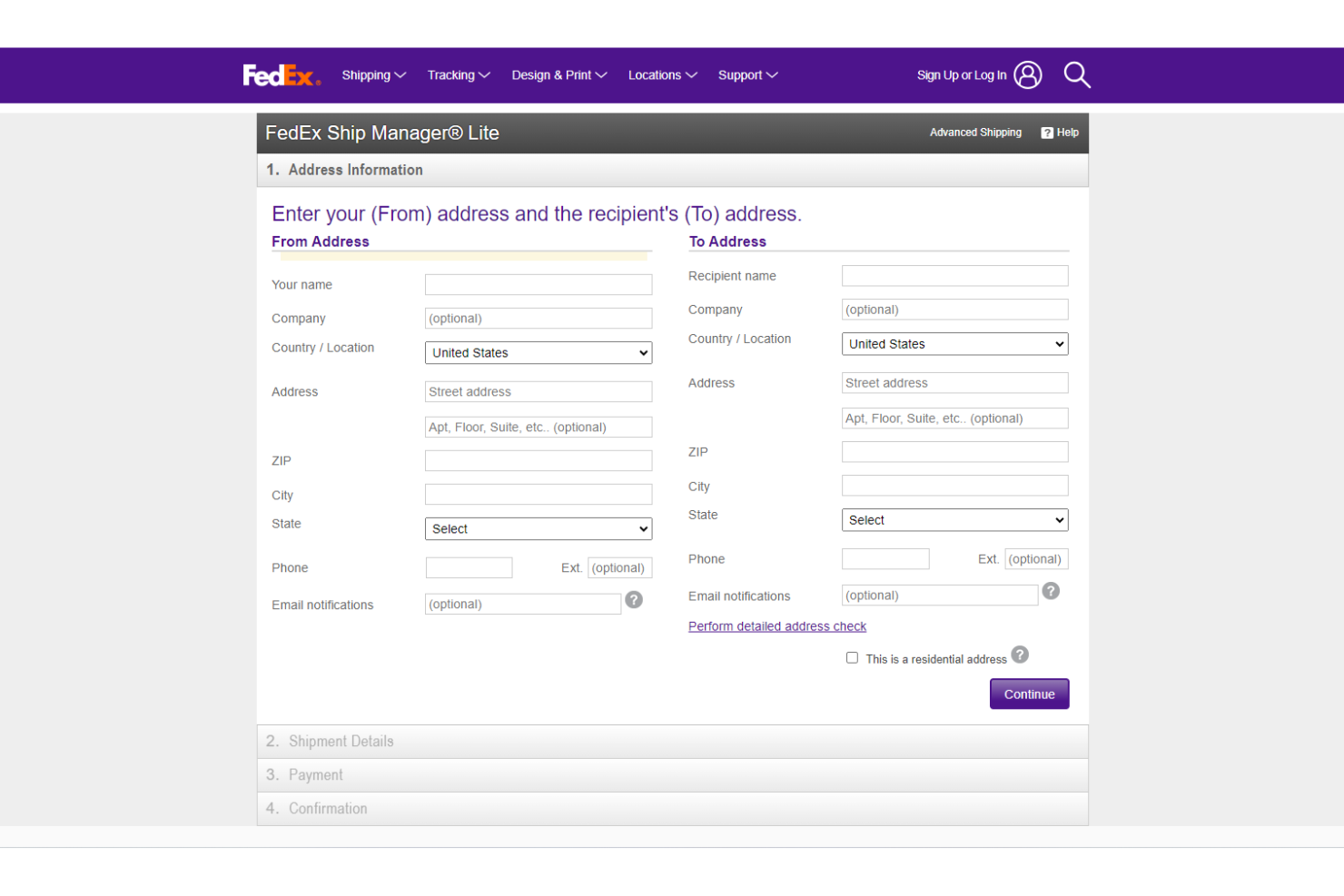The width and height of the screenshot is (1344, 896).
Task: Click the Help icon in the Ship Manager header
Action: point(1047,133)
